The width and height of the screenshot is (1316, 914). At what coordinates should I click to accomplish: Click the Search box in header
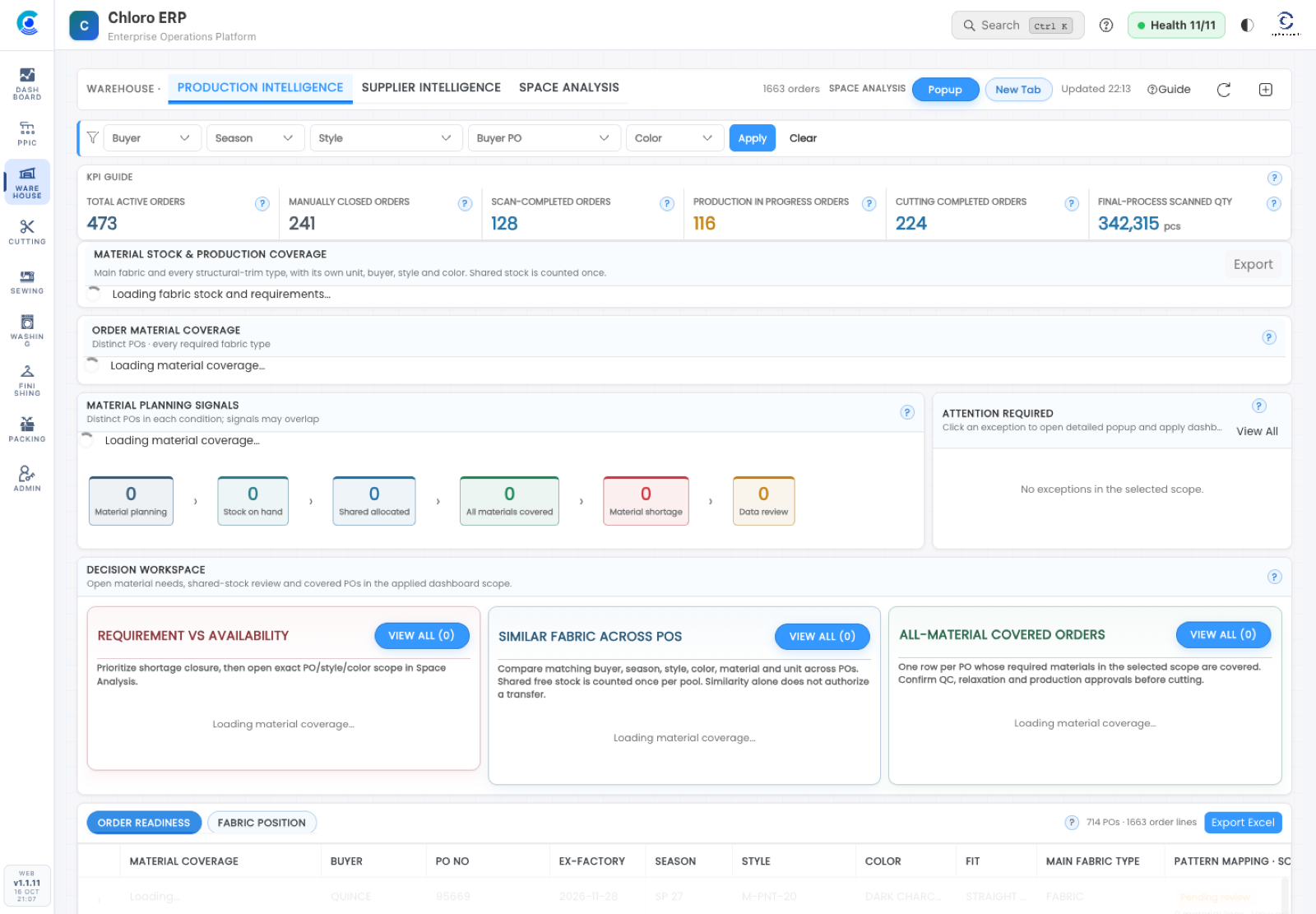pos(1017,26)
